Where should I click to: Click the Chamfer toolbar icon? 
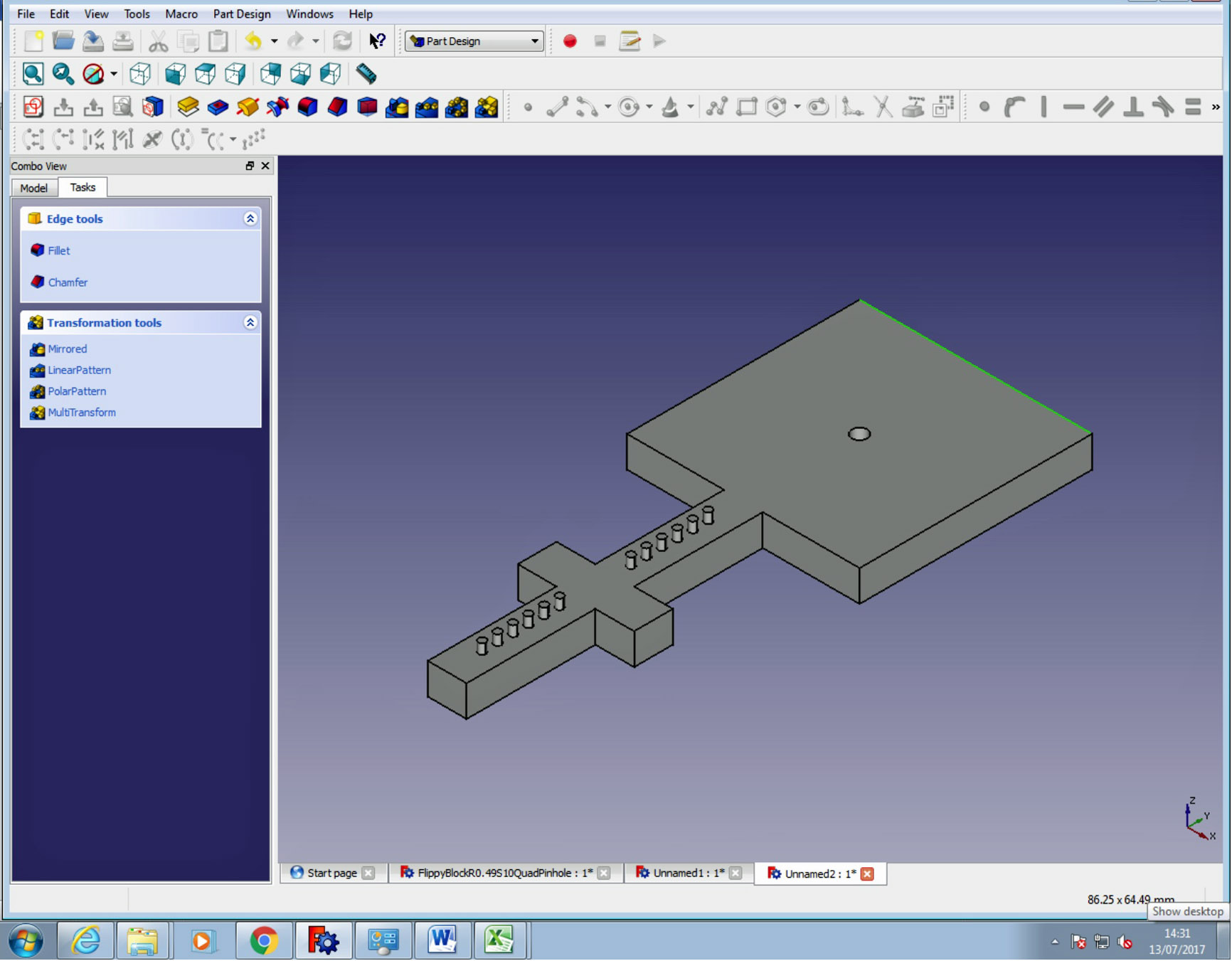click(x=337, y=107)
